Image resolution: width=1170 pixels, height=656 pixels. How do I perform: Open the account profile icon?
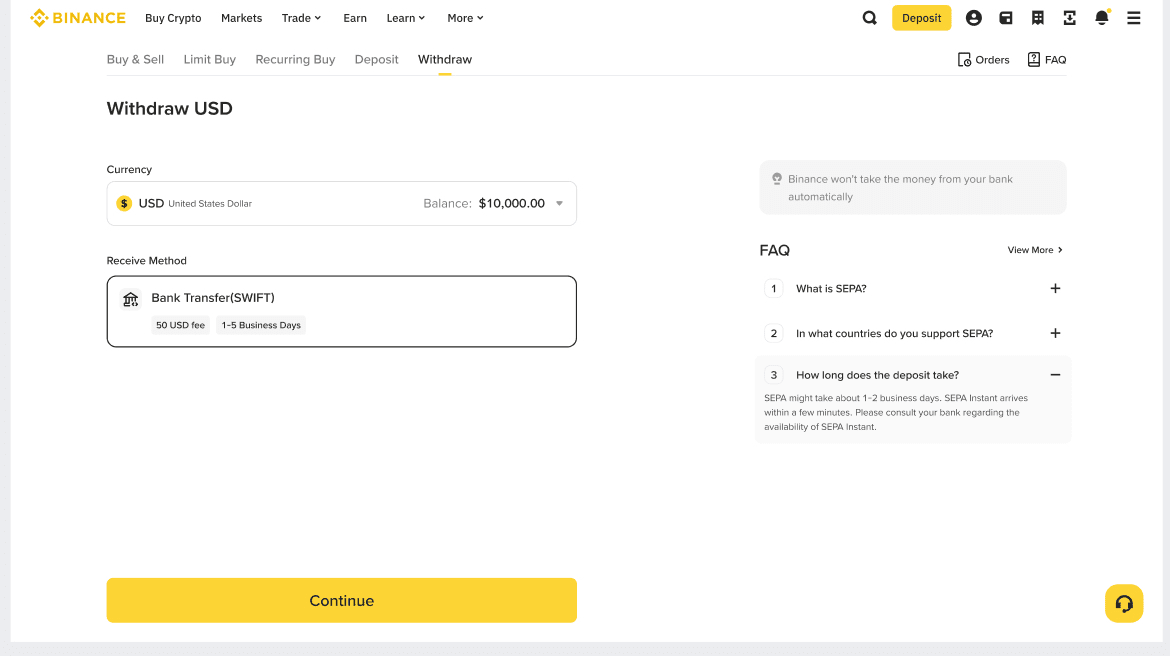pos(974,18)
